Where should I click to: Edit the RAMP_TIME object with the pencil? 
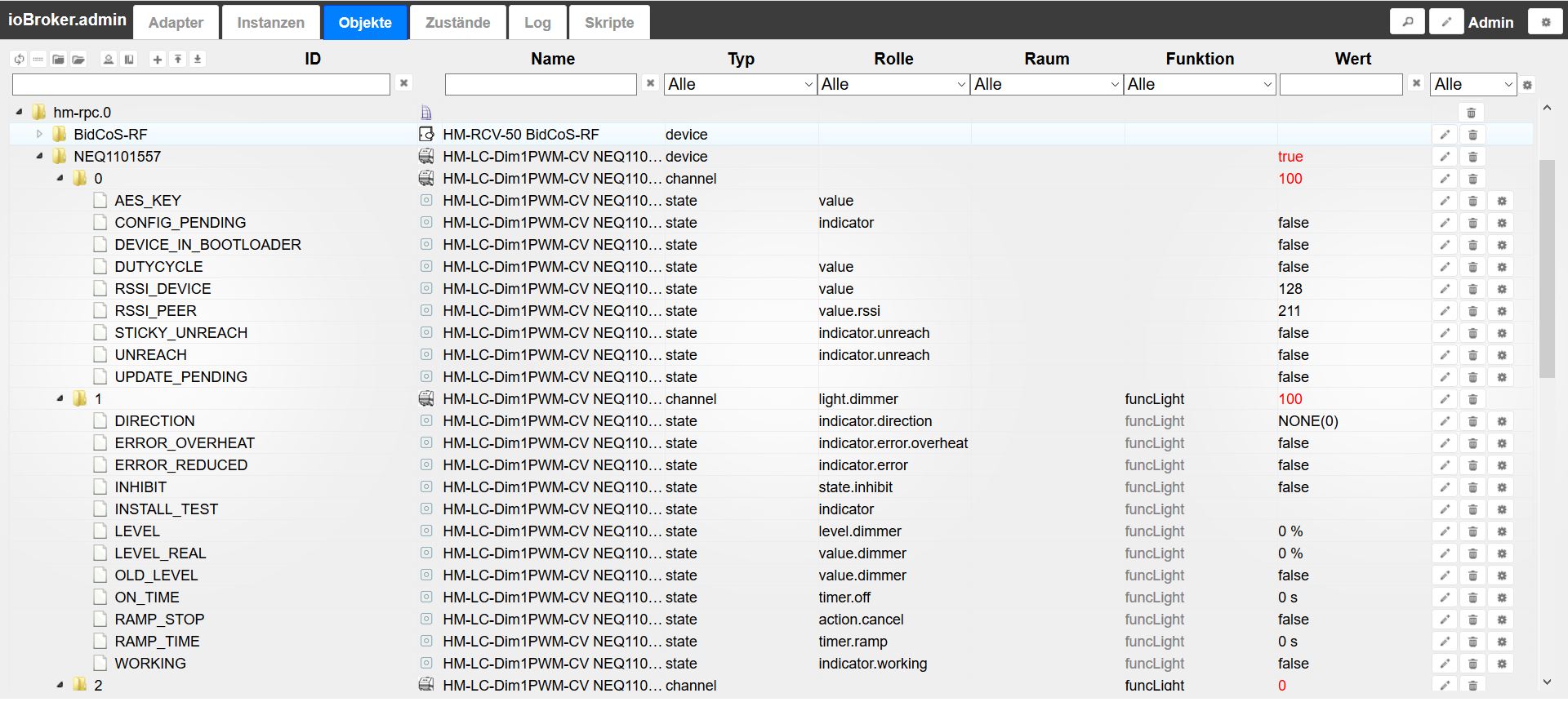[1445, 642]
